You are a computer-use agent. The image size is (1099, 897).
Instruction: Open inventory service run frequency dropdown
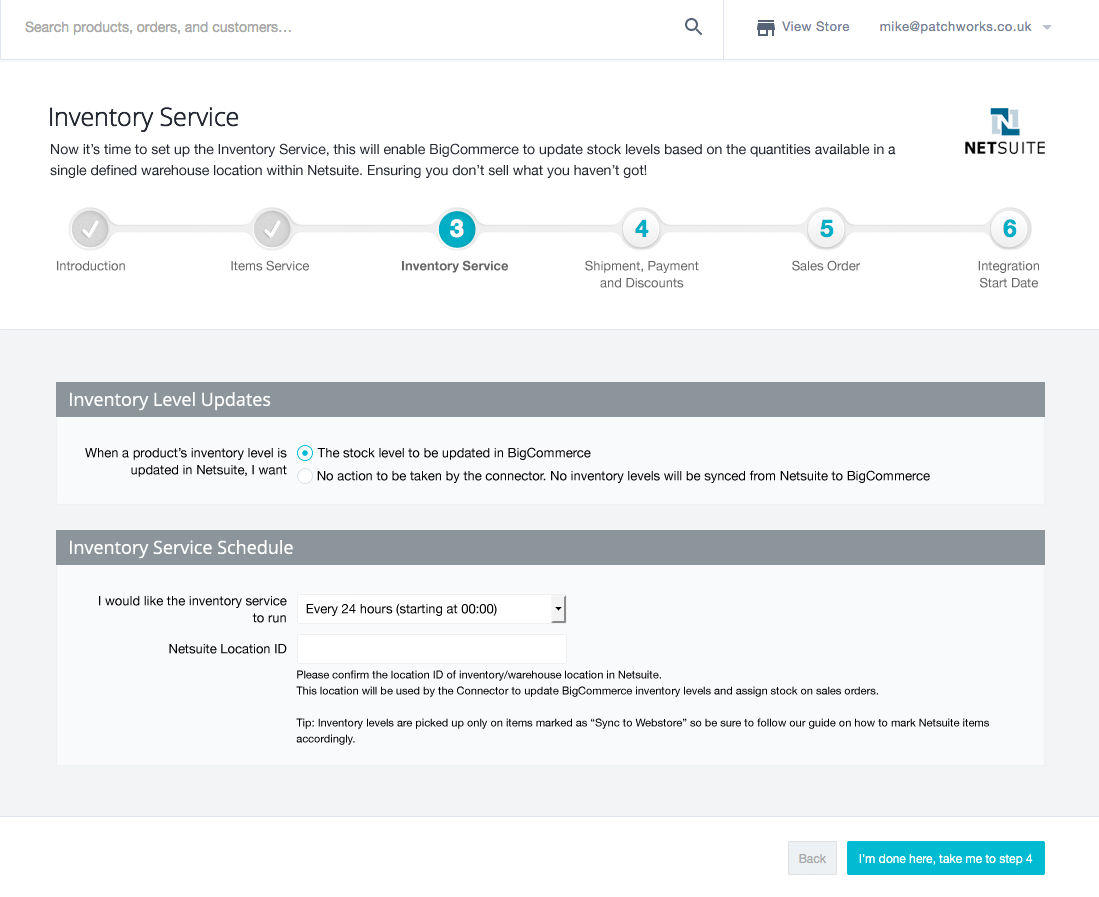431,609
